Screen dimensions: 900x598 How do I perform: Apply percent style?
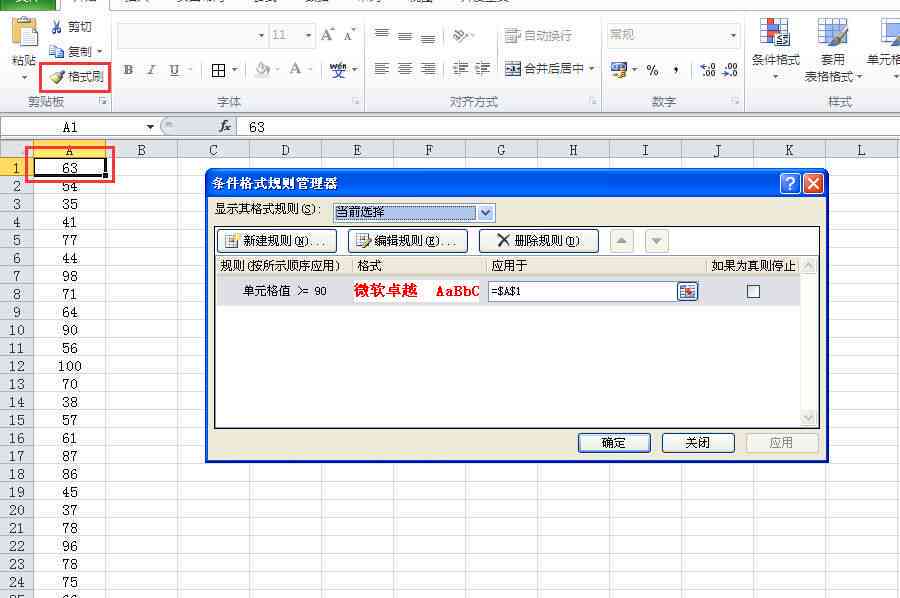(x=653, y=70)
